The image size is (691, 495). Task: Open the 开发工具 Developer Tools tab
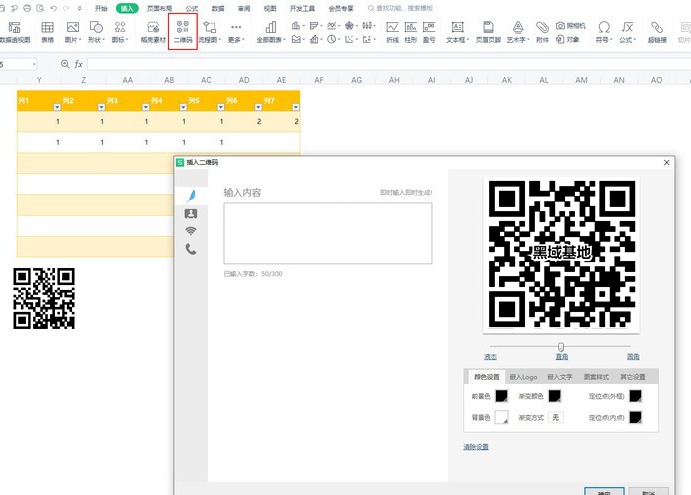302,8
